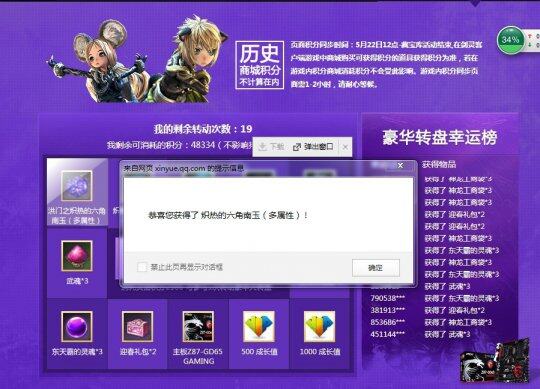Click the 确定 button in the dialog
Image resolution: width=540 pixels, height=389 pixels.
[376, 267]
